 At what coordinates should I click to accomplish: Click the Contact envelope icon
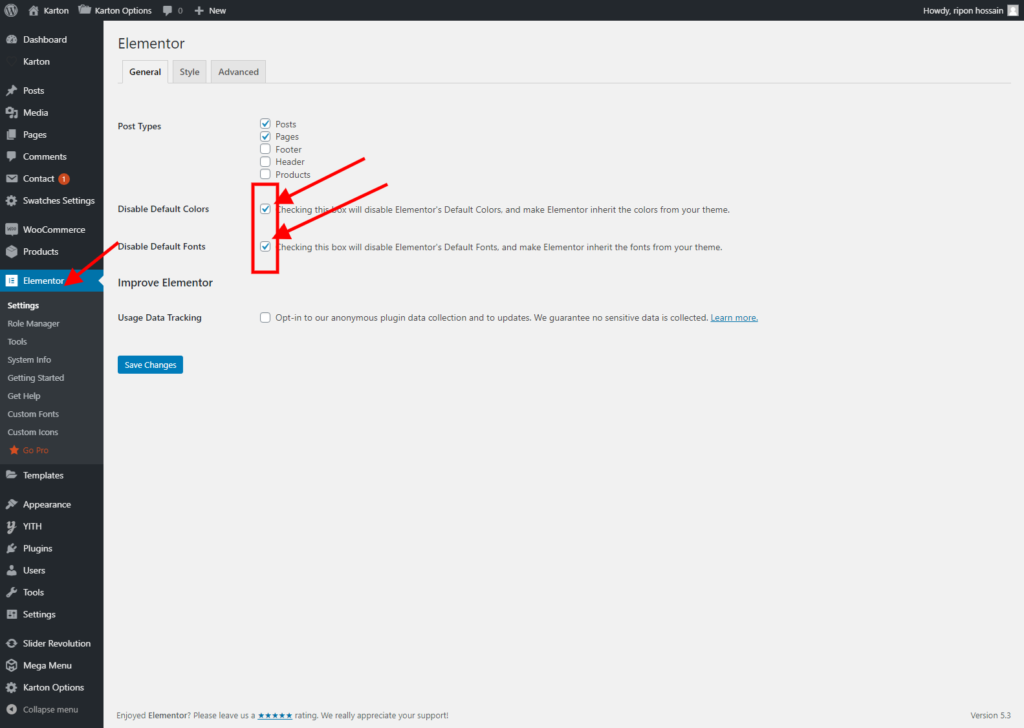click(11, 178)
